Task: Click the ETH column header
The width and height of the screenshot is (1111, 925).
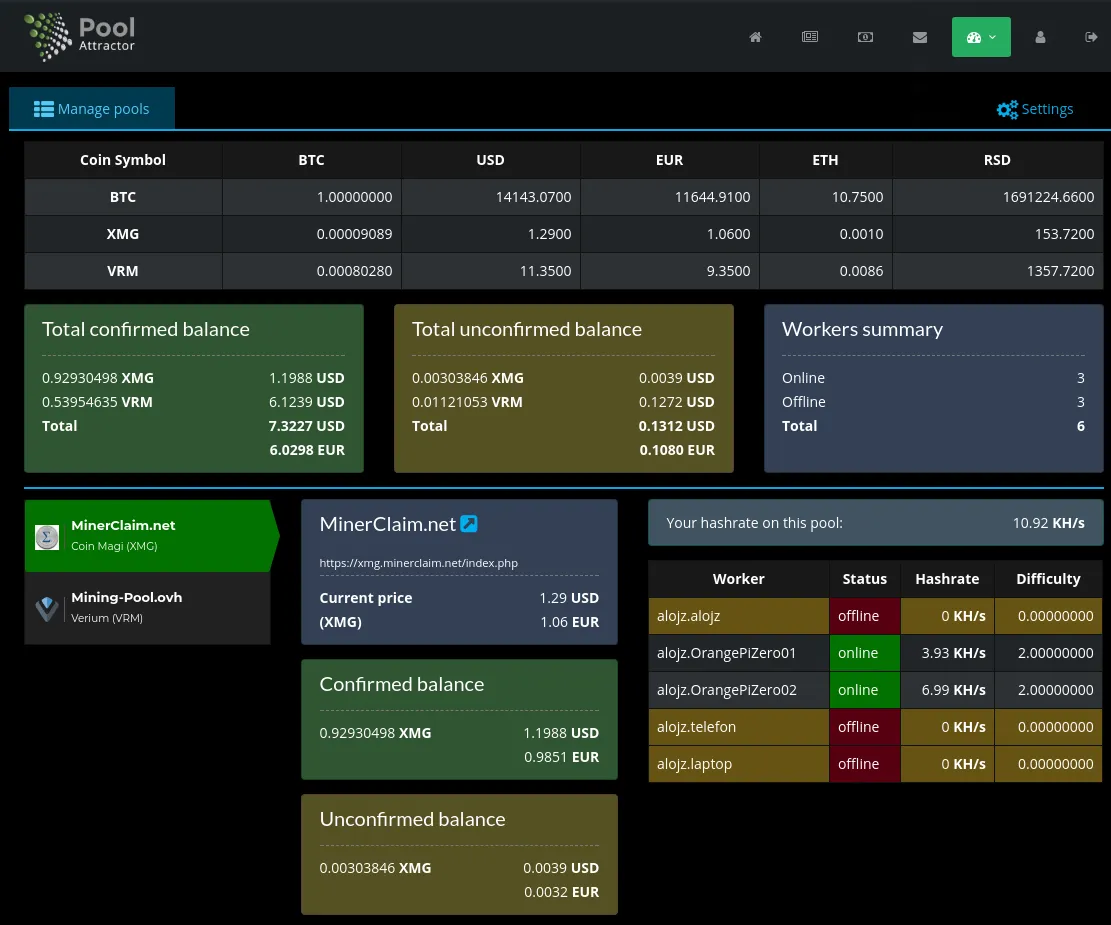Action: [x=825, y=159]
